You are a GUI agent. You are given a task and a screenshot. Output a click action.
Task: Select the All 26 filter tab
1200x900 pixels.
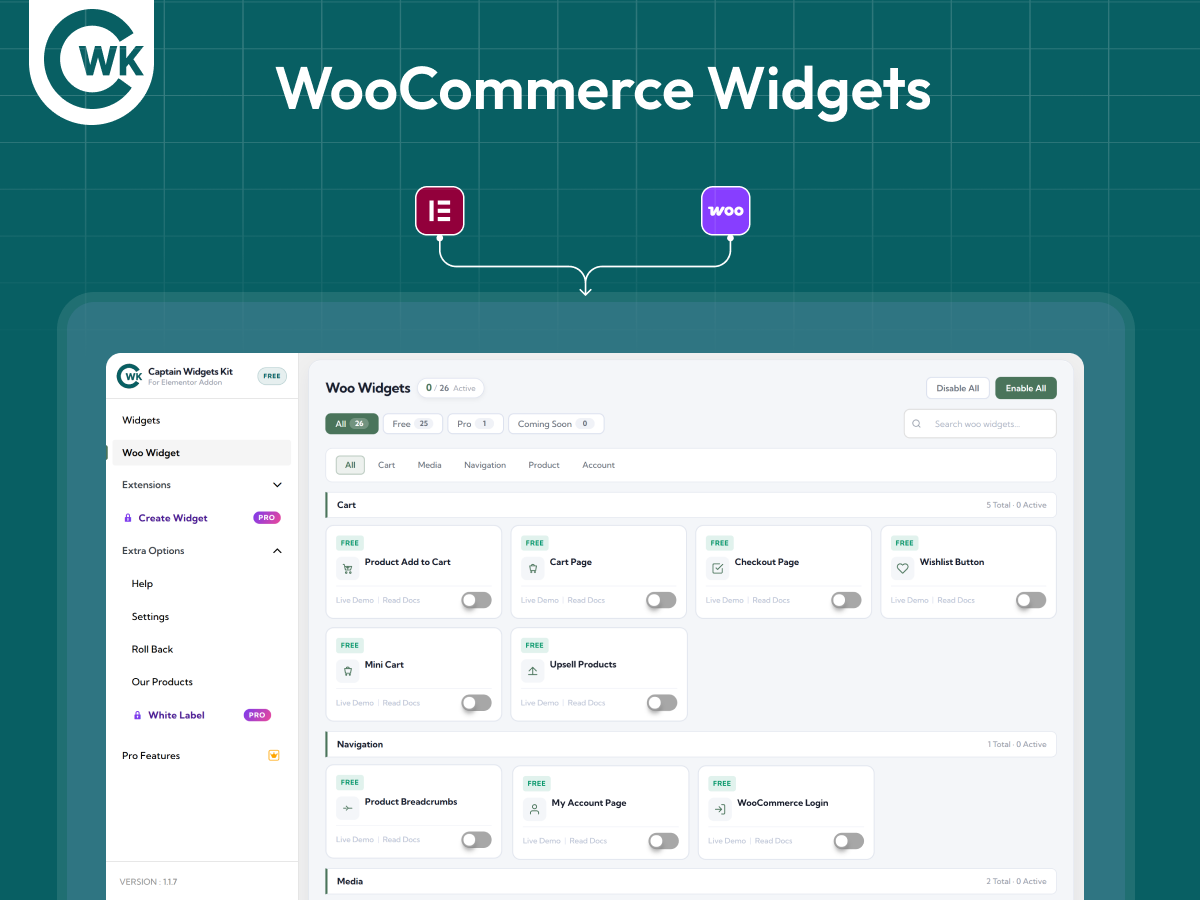click(x=352, y=424)
